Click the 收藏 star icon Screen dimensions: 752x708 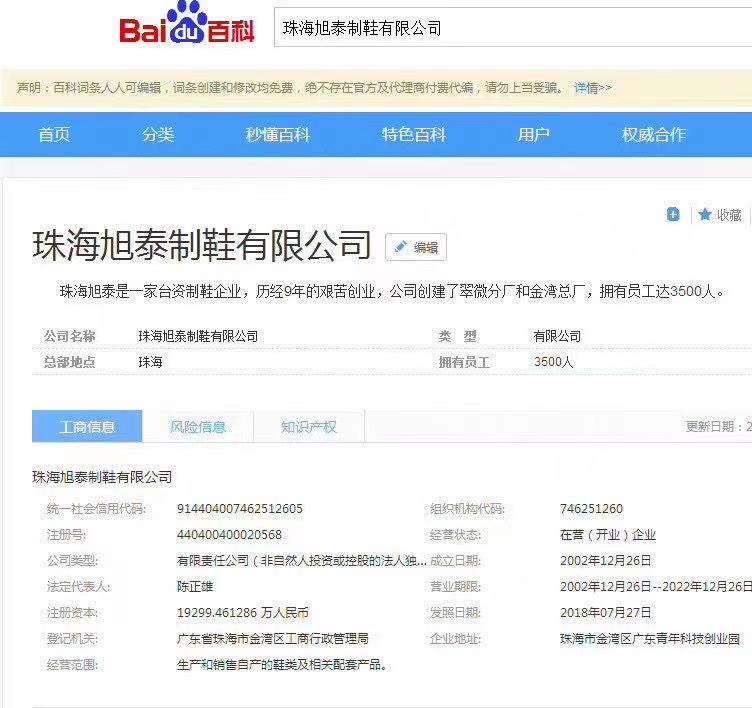click(x=705, y=214)
